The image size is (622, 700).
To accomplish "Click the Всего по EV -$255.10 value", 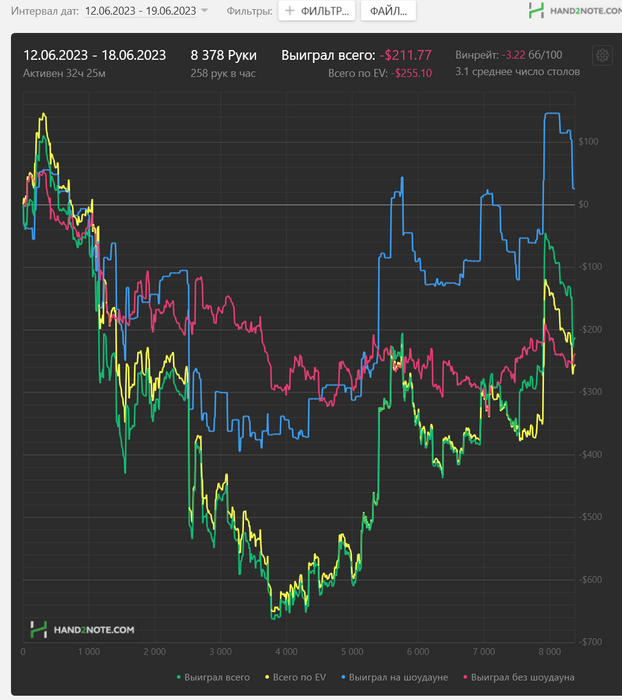I will (412, 73).
